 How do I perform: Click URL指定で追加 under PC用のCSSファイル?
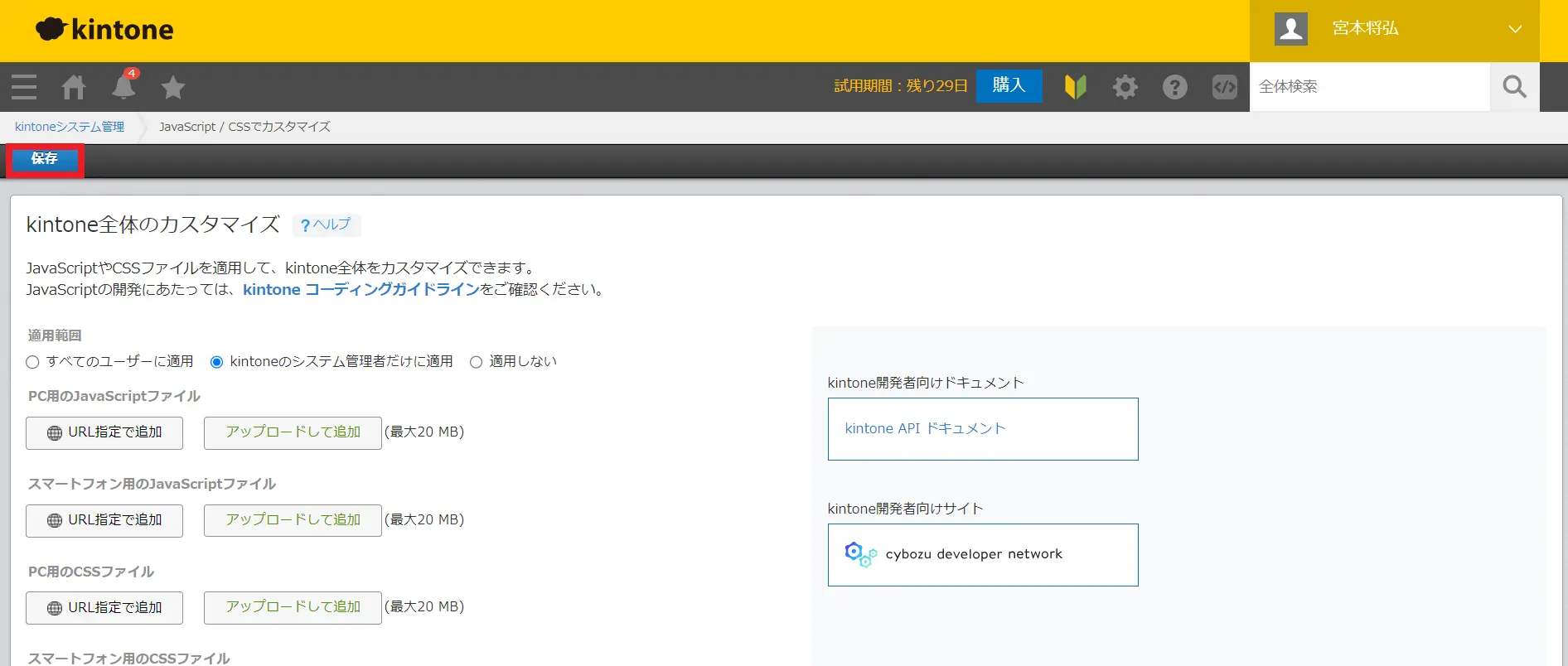(x=104, y=608)
